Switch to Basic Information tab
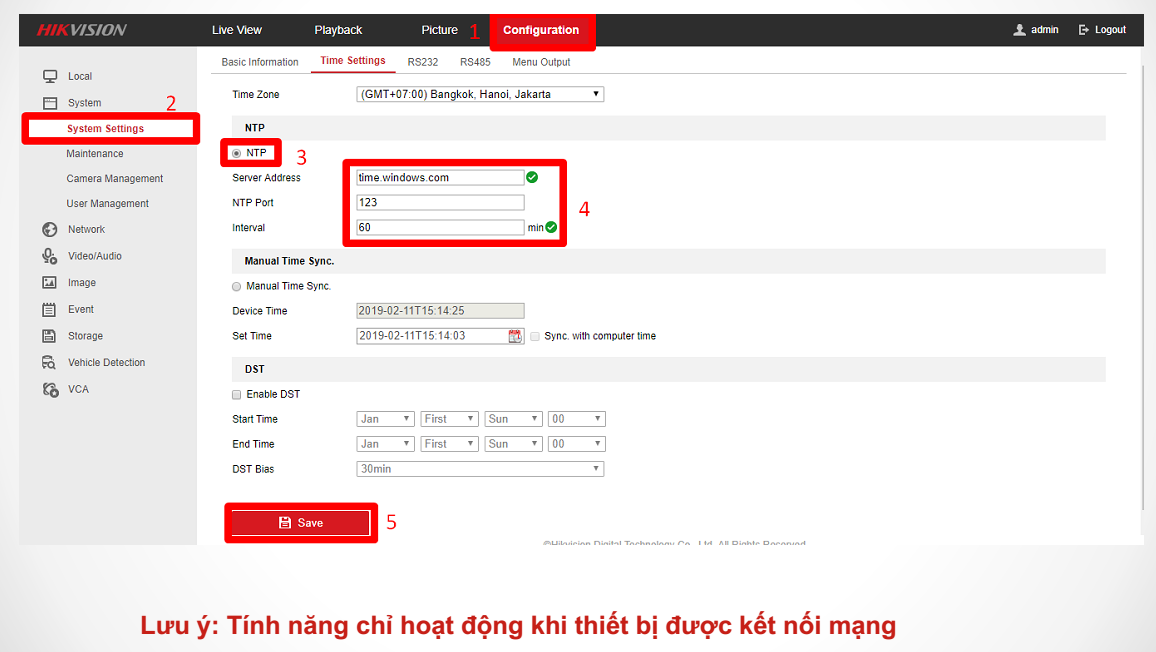Screen dimensions: 1156x652 point(260,62)
